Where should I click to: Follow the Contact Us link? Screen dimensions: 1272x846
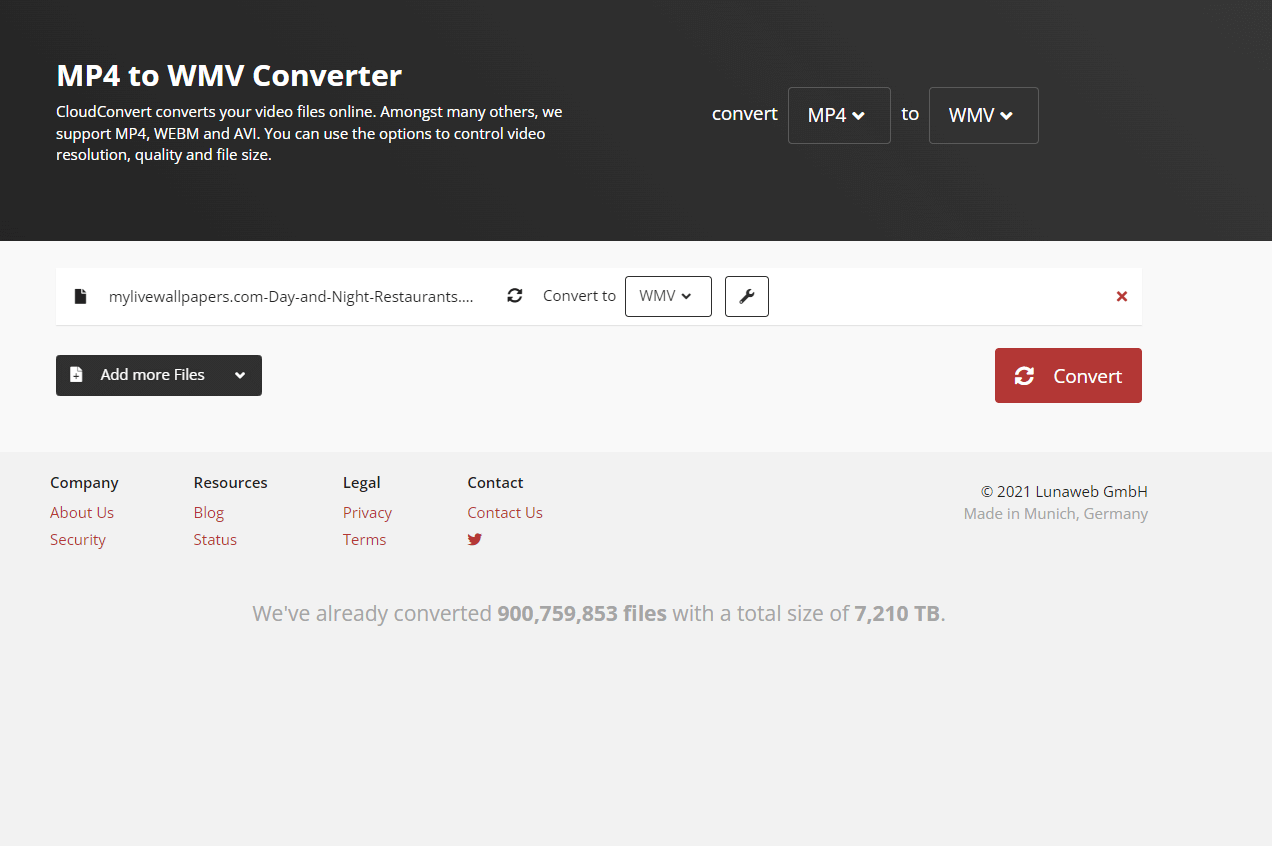pyautogui.click(x=505, y=513)
